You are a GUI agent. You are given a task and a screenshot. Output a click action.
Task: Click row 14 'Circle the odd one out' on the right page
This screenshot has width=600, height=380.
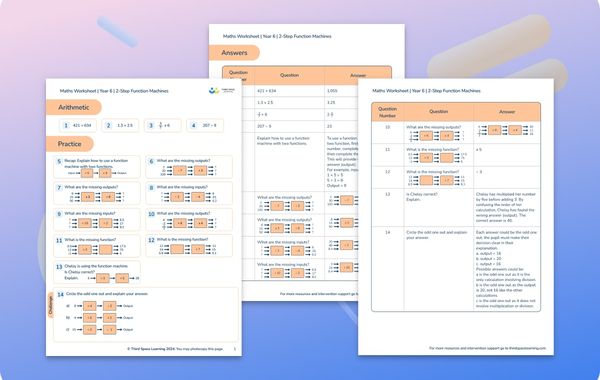[437, 235]
